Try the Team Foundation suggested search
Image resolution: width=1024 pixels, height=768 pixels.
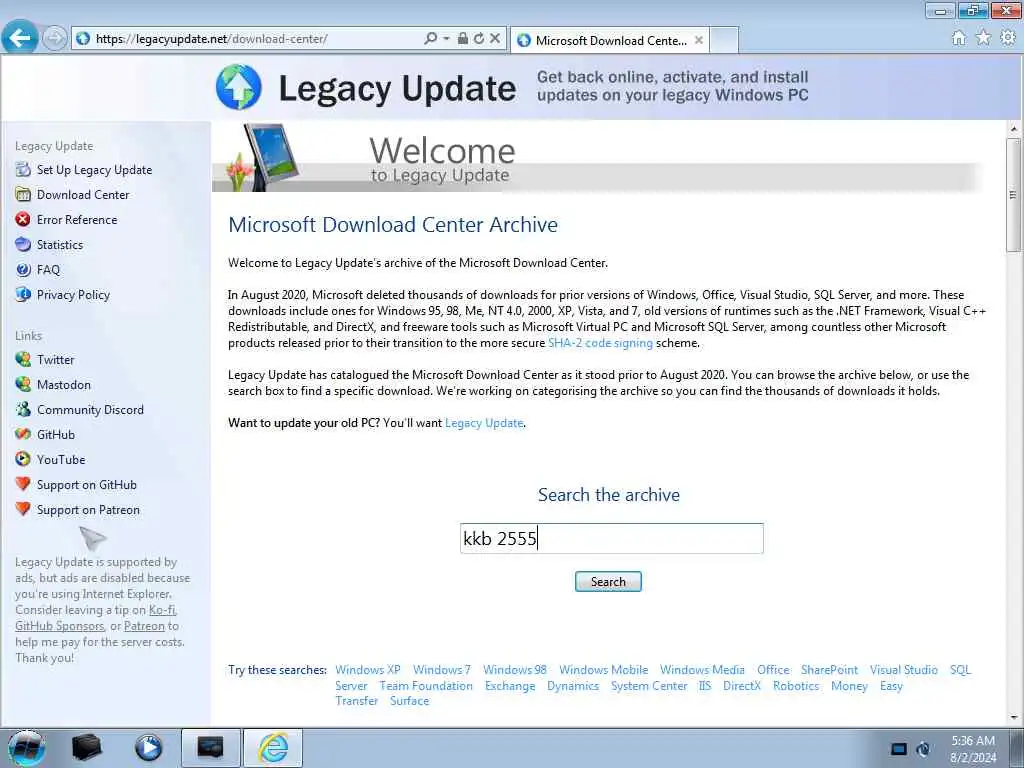tap(426, 686)
